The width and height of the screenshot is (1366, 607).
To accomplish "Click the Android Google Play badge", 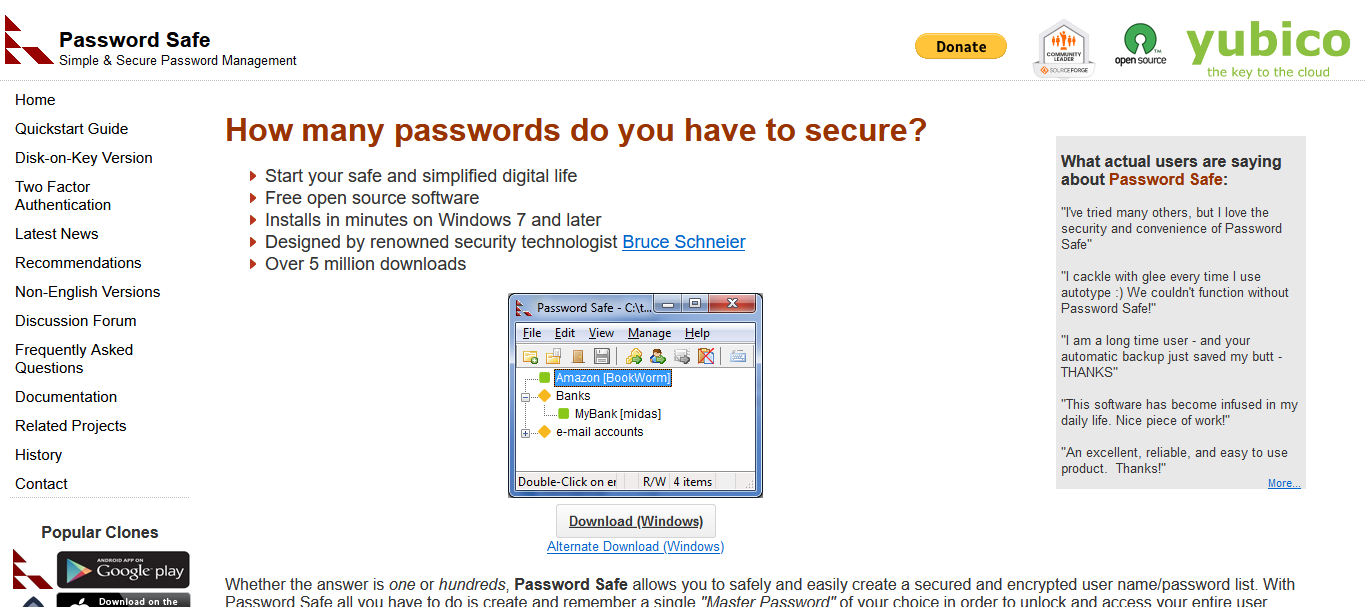I will [122, 569].
